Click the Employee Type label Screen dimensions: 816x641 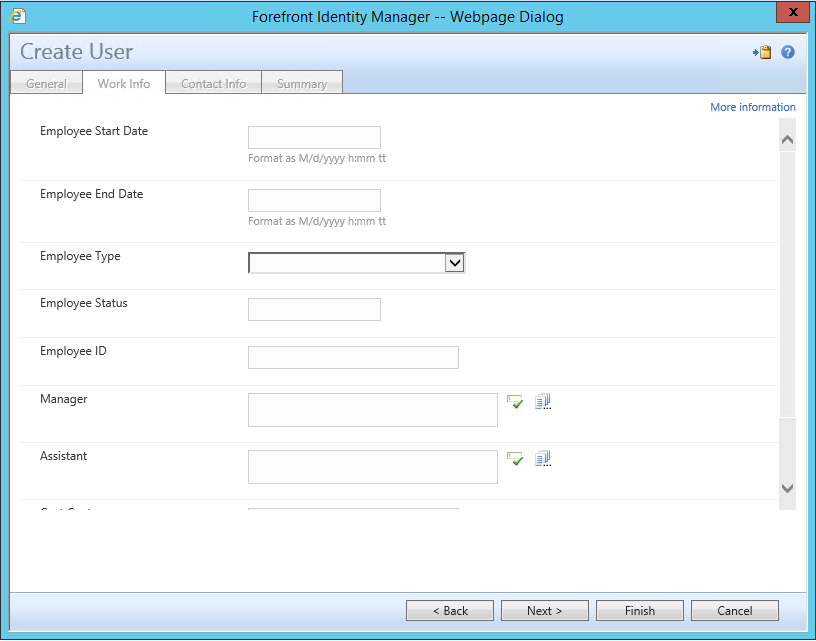tap(80, 256)
